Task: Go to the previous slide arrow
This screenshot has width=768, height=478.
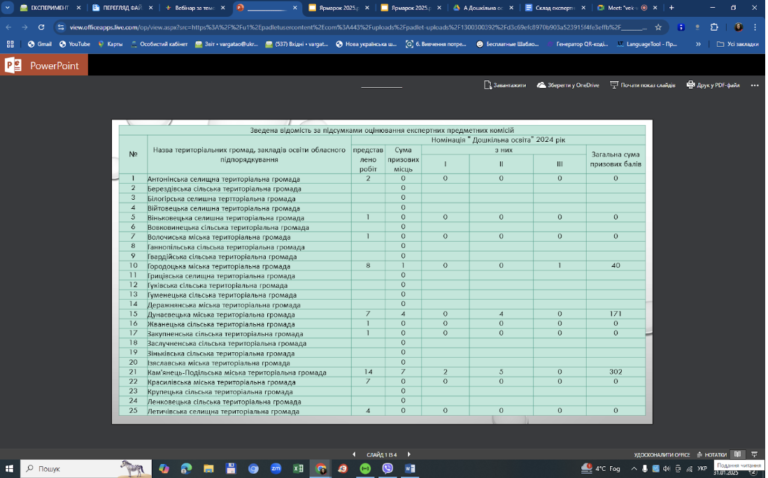Action: pos(354,454)
